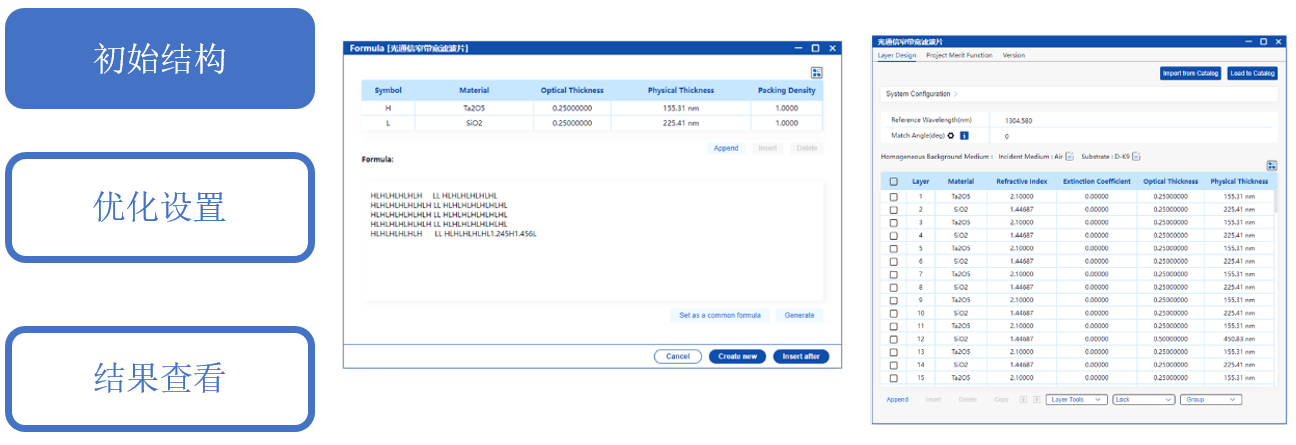Click the move layer up icon
This screenshot has width=1296, height=445.
[x=1023, y=399]
